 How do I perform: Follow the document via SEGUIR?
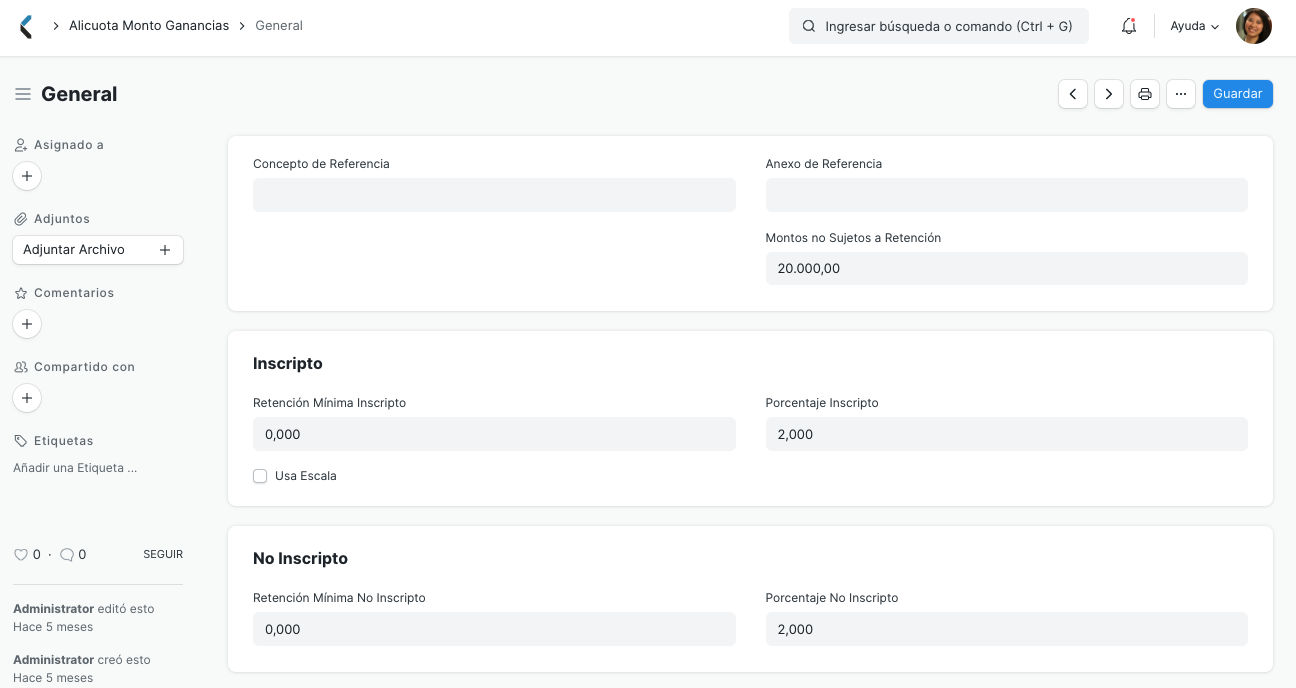tap(163, 554)
